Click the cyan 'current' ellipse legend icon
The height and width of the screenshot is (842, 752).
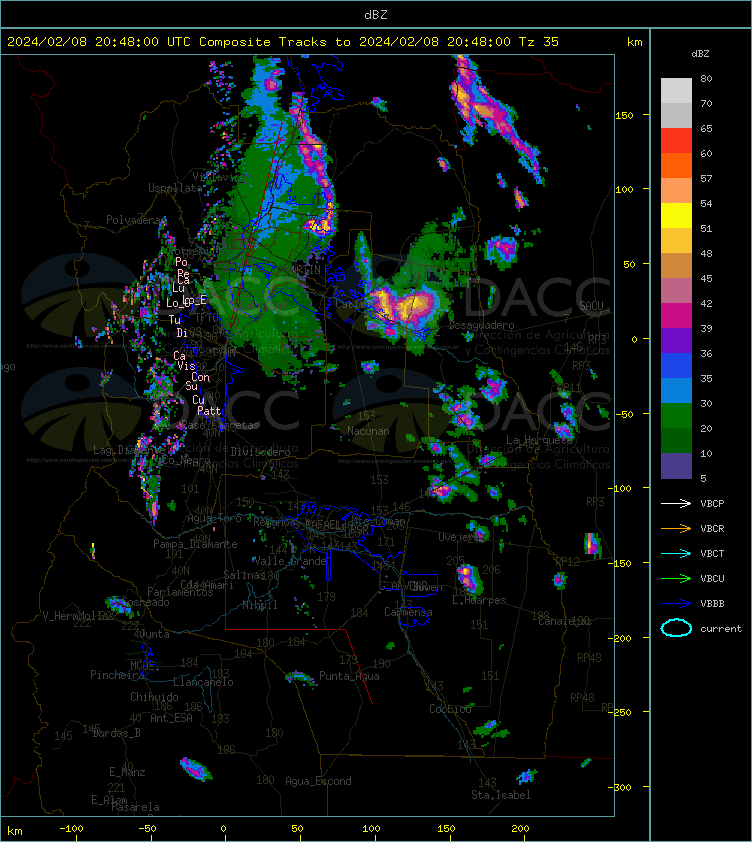[x=676, y=628]
